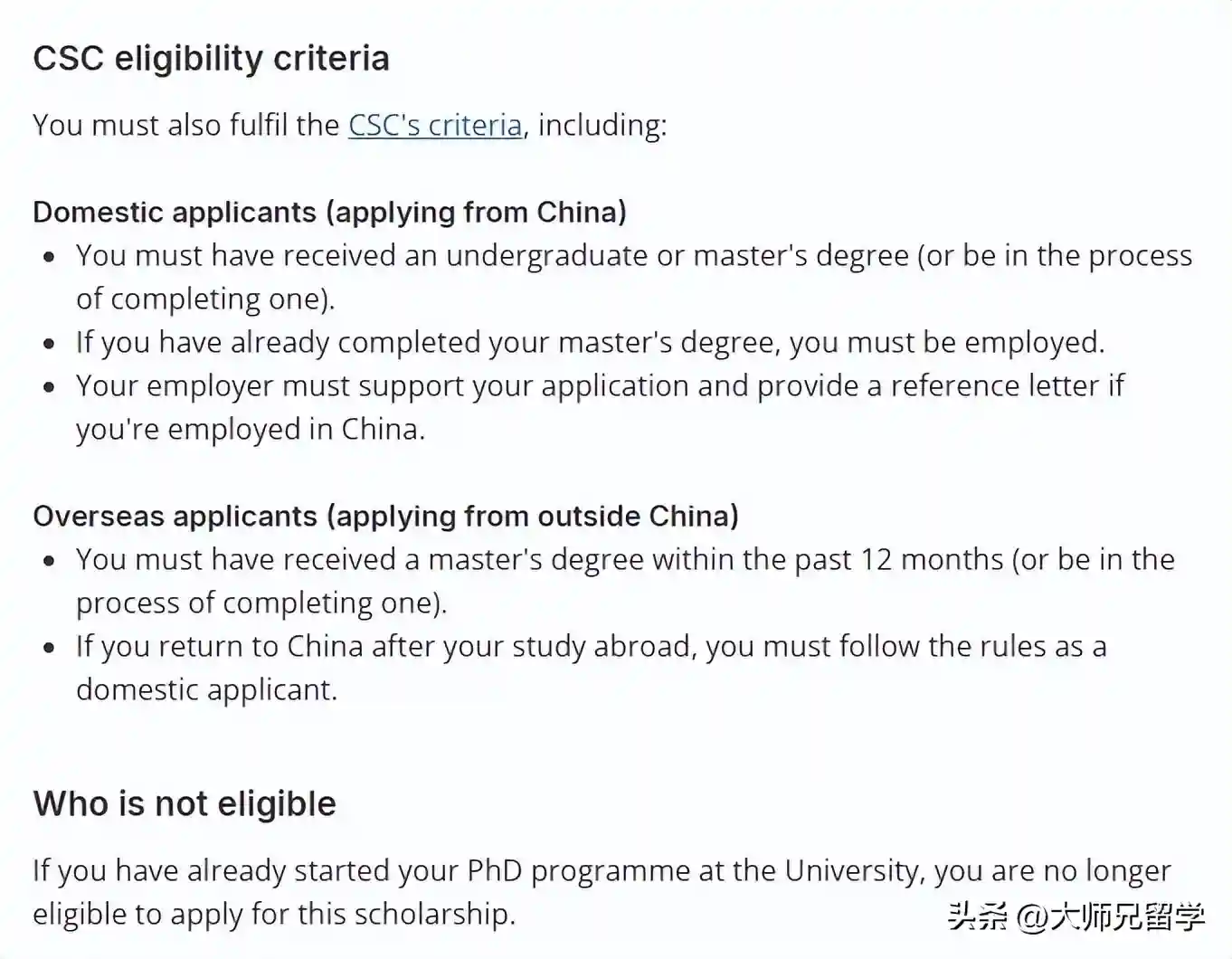This screenshot has height=959, width=1232.
Task: Click the 'CSC eligibility criteria' heading
Action: [x=211, y=59]
